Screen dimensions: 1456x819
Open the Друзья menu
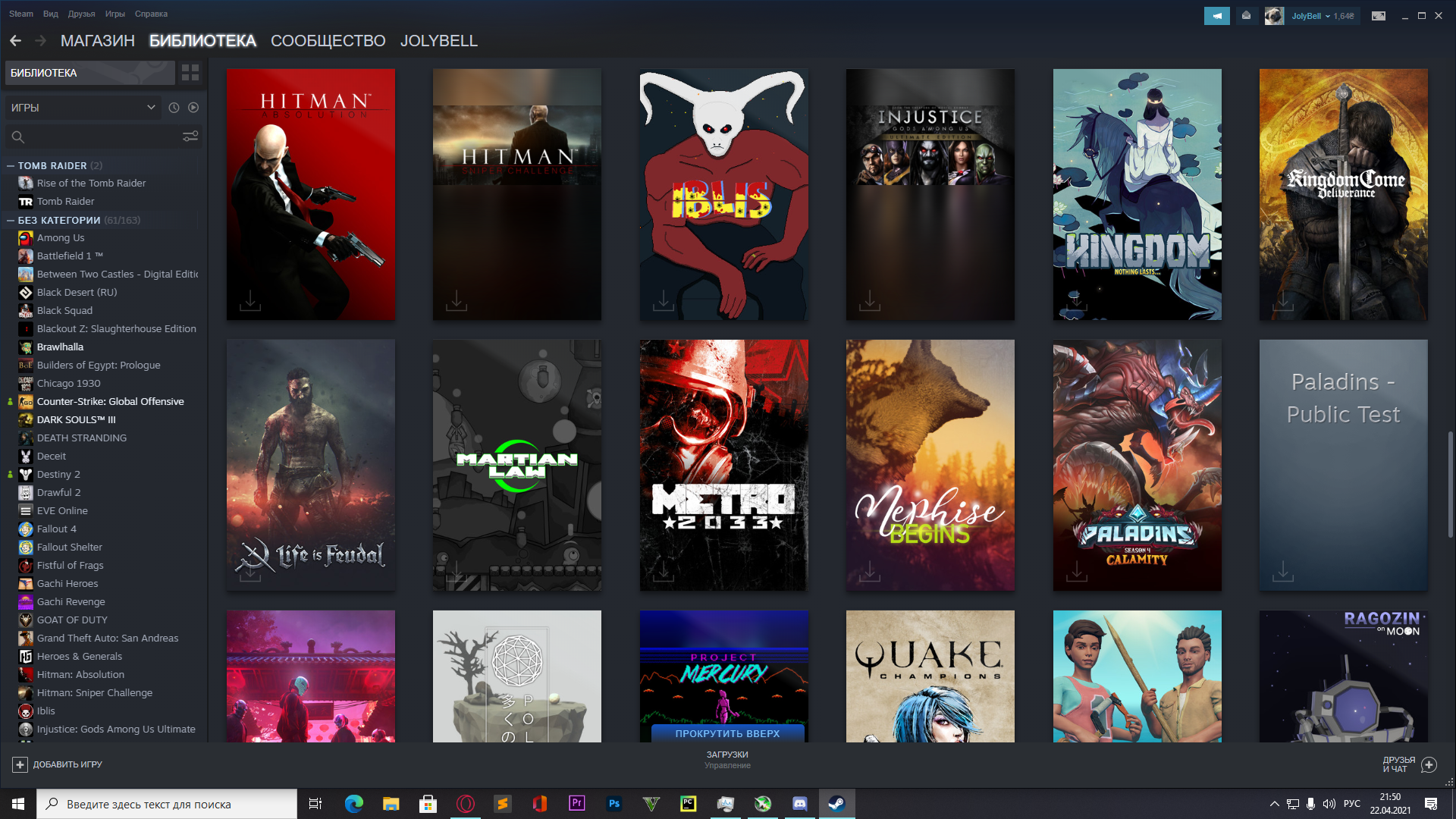81,14
